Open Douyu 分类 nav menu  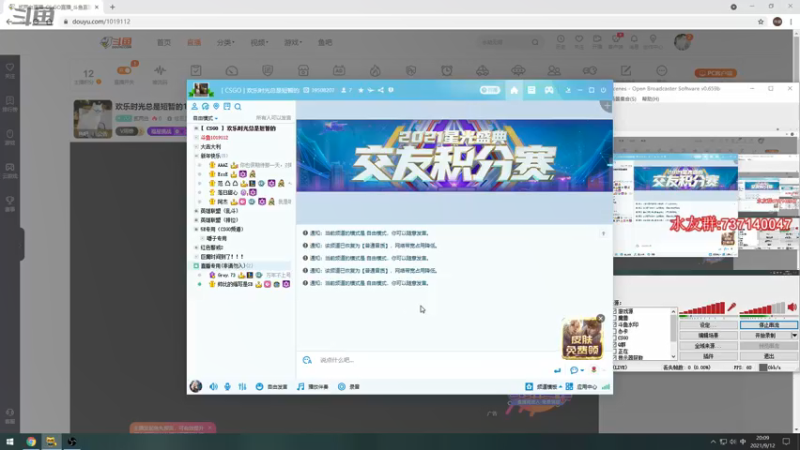point(226,42)
